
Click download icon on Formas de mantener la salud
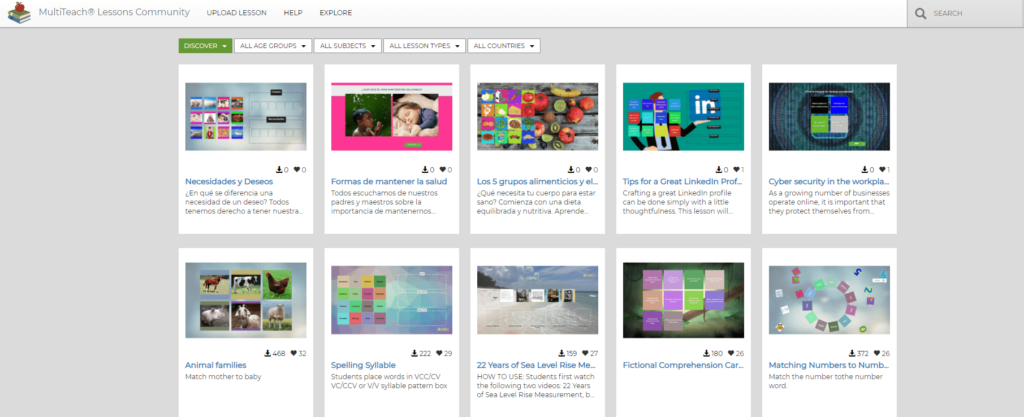[x=425, y=170]
